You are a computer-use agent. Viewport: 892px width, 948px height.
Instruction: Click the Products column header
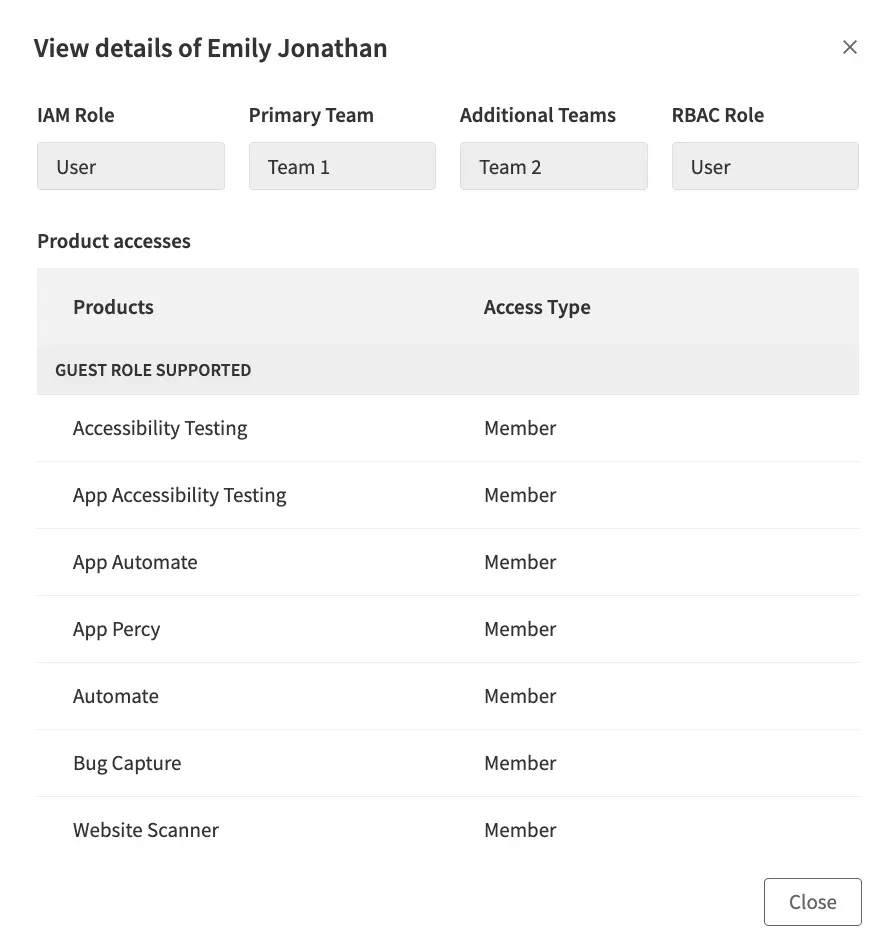pos(113,307)
